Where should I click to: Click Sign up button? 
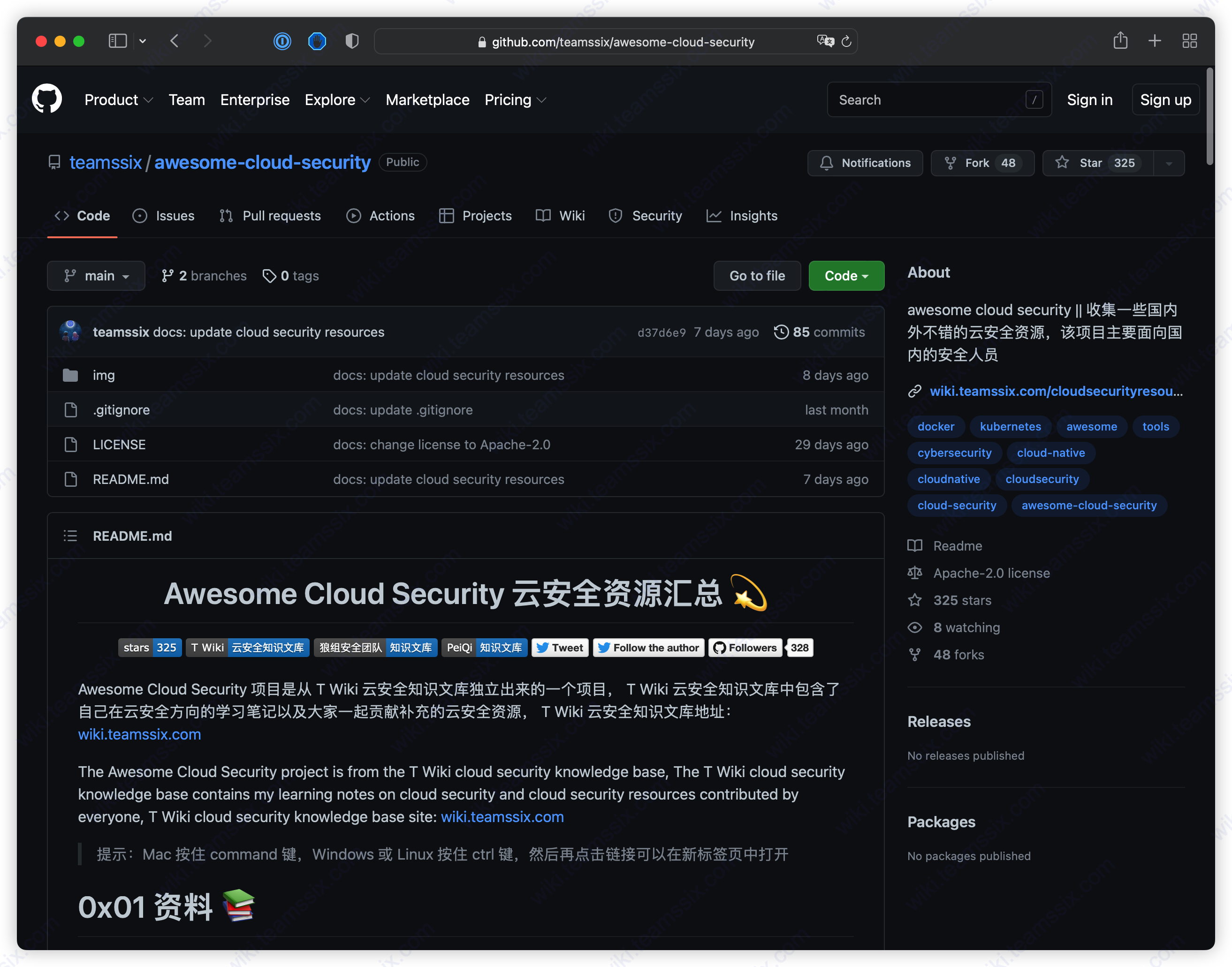tap(1165, 99)
